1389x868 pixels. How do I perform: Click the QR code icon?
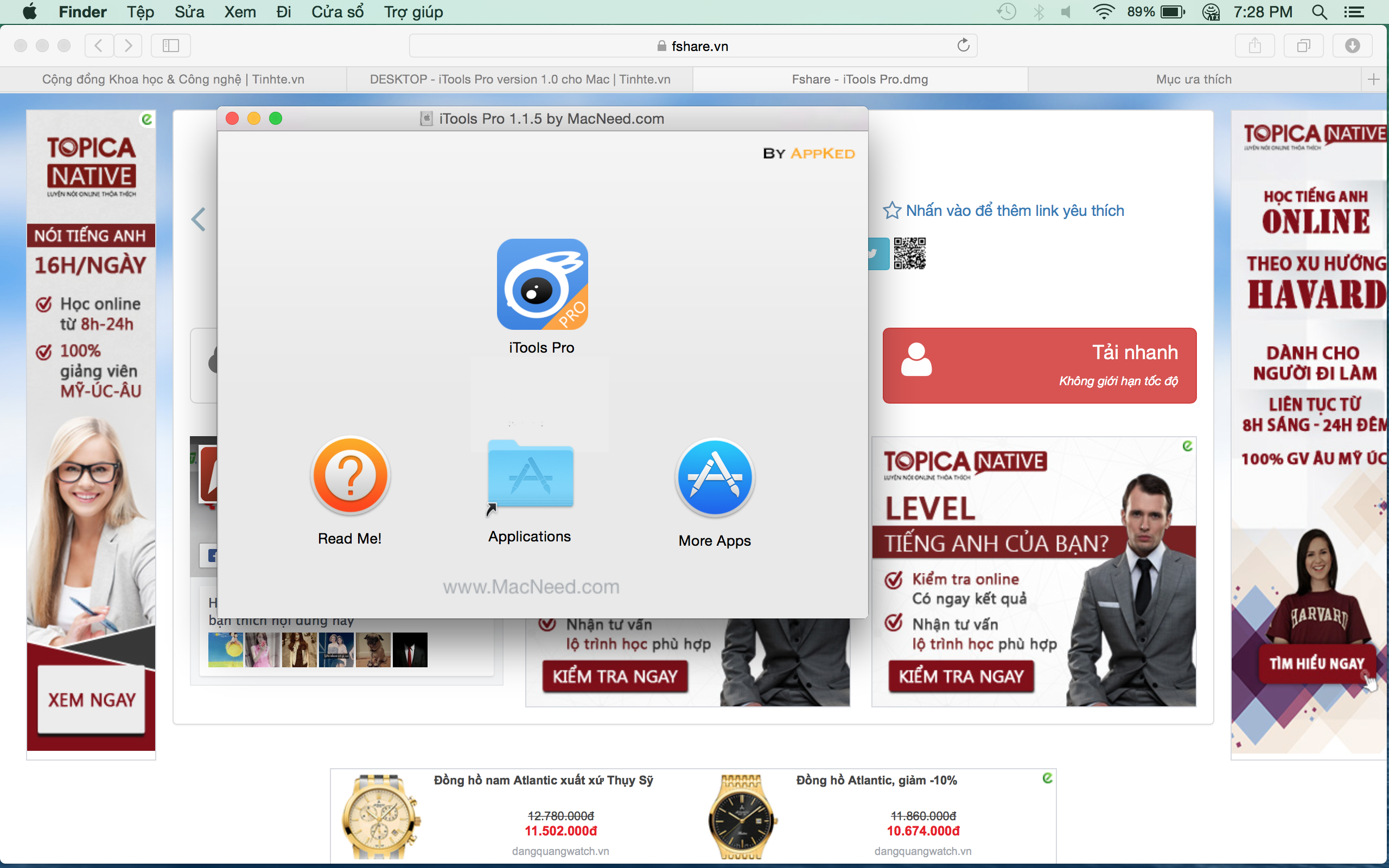tap(910, 253)
